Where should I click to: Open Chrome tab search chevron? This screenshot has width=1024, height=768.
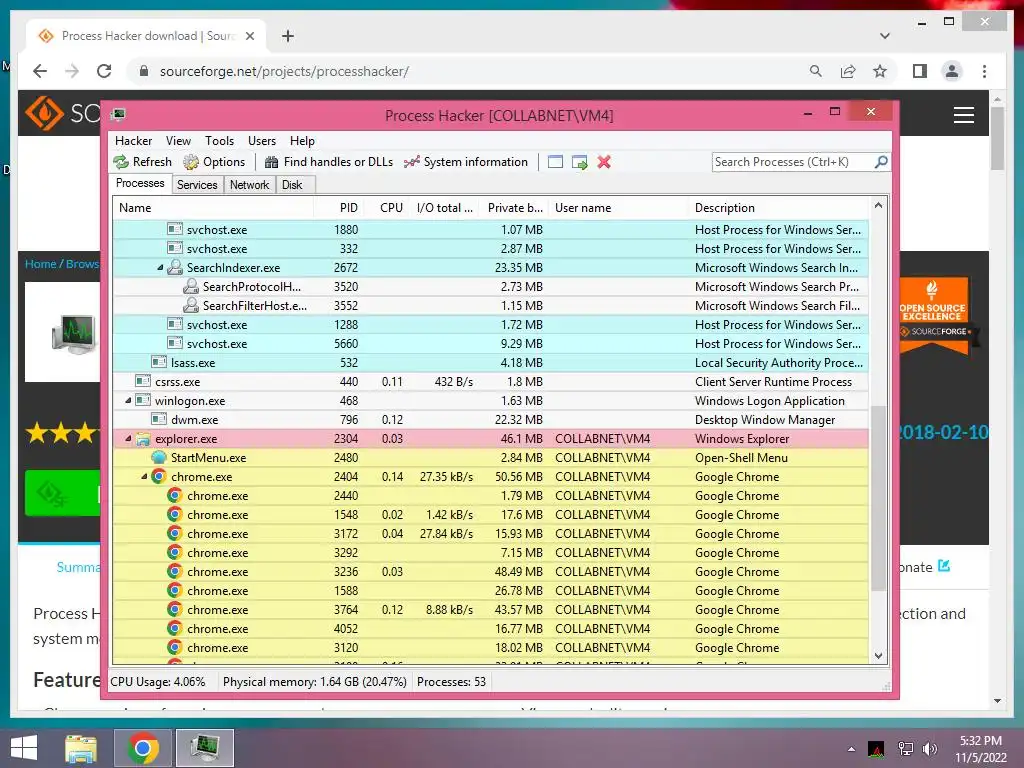click(885, 36)
